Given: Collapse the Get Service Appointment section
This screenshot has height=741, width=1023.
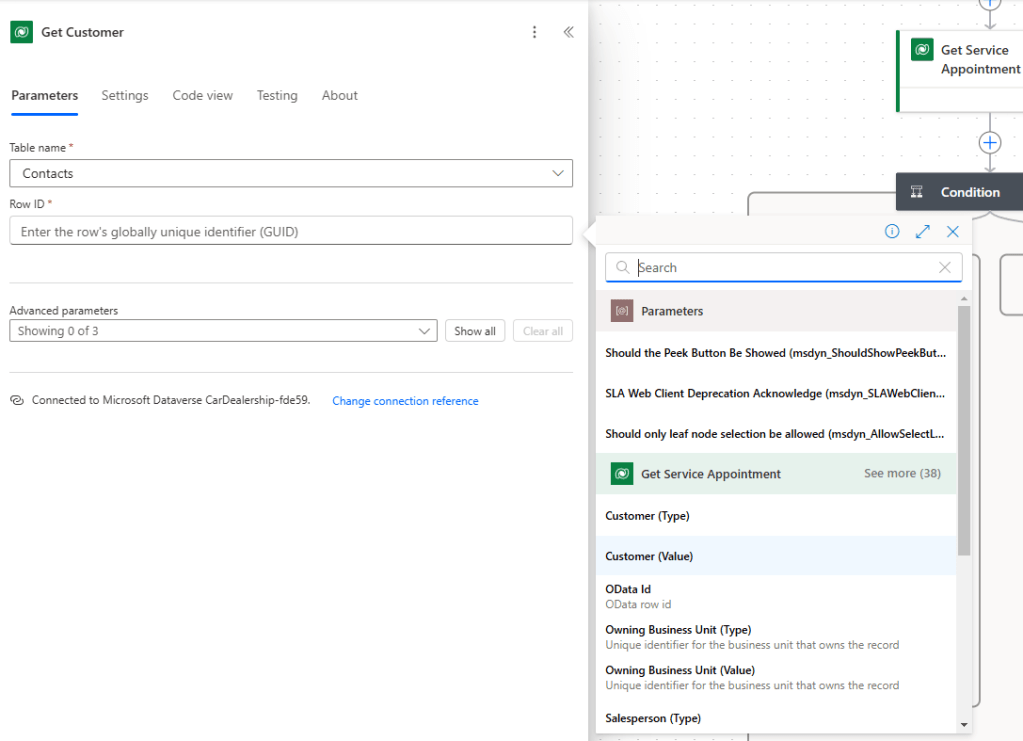Looking at the screenshot, I should [x=710, y=474].
